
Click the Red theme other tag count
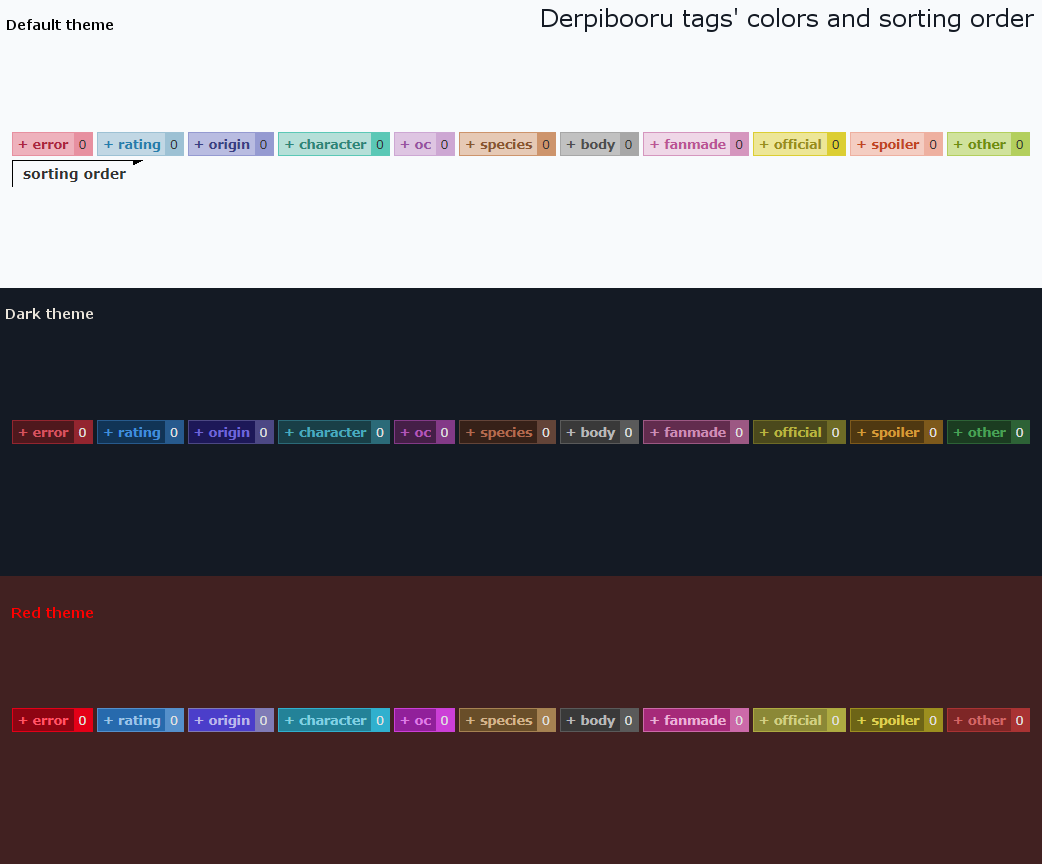(1020, 720)
